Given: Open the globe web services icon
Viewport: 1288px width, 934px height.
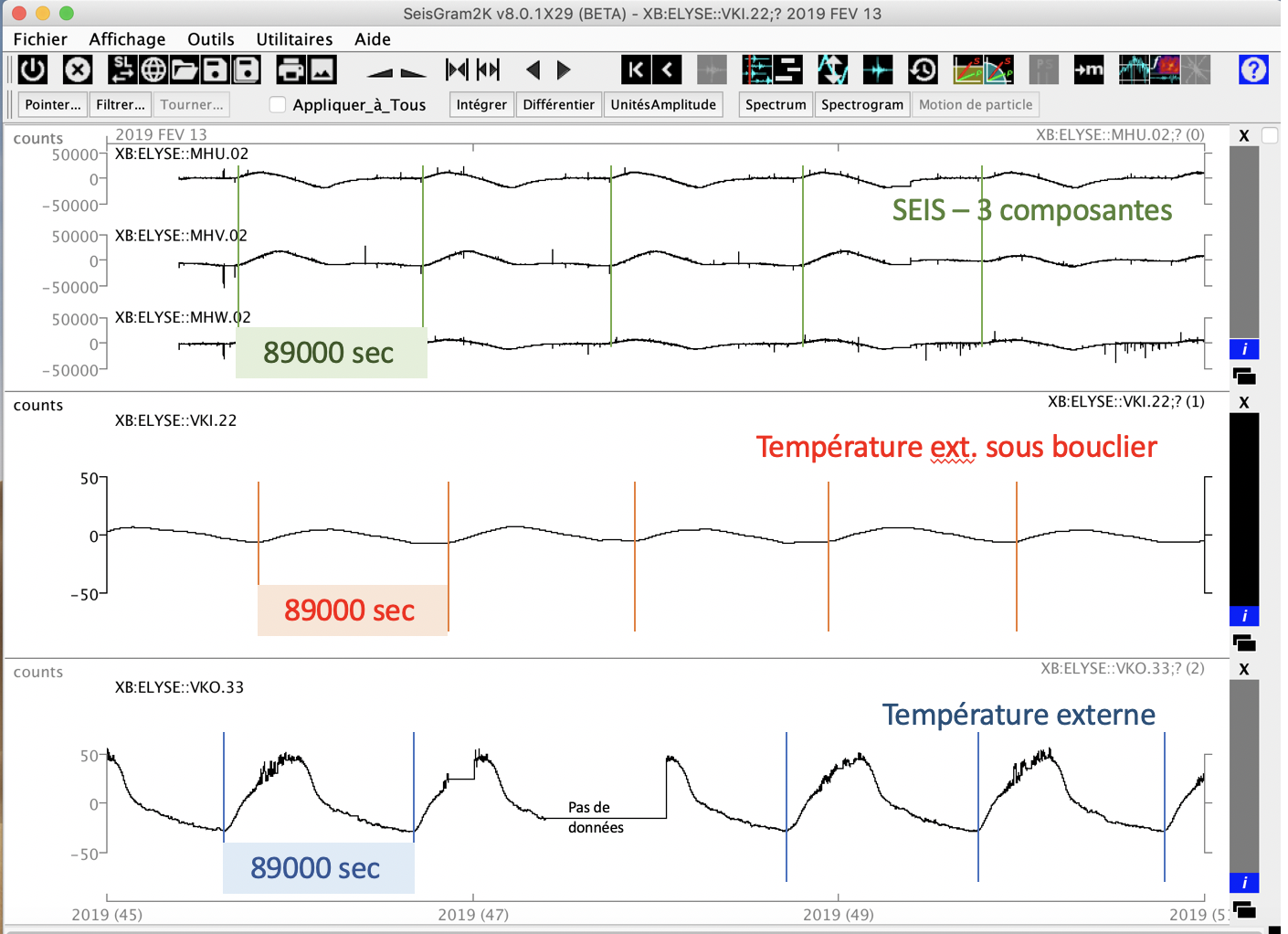Looking at the screenshot, I should (x=153, y=69).
